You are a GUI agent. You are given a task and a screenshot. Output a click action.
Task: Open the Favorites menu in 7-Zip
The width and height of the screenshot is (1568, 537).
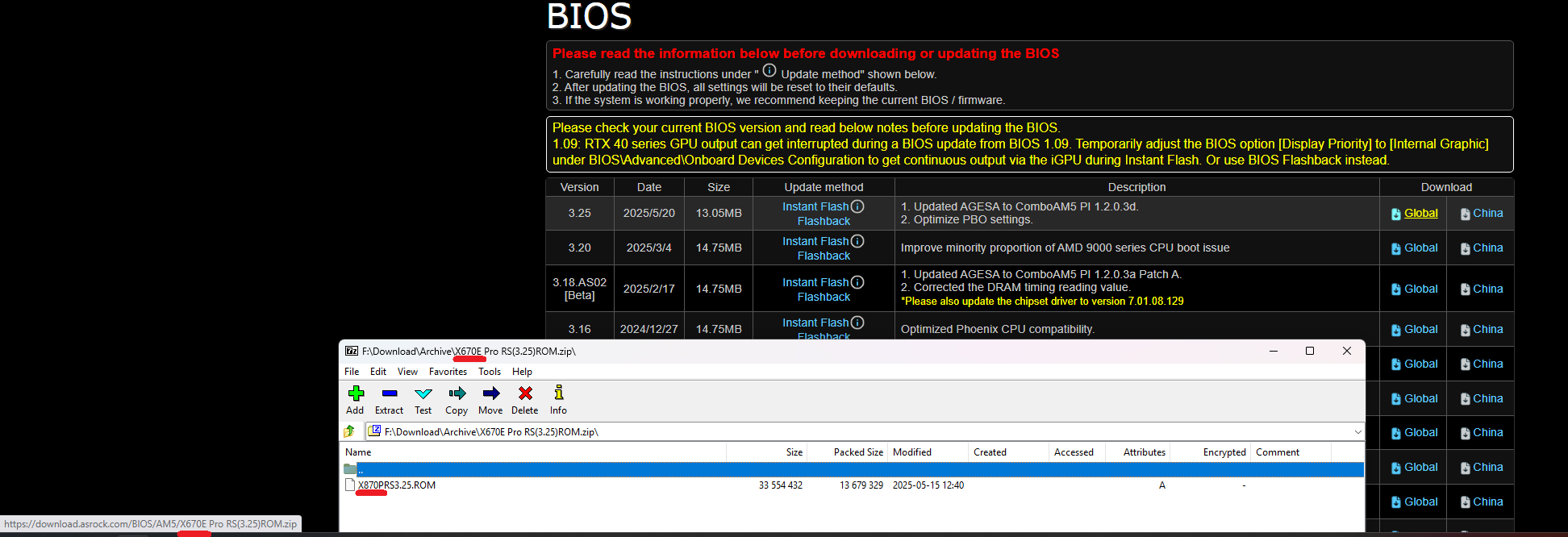tap(448, 372)
